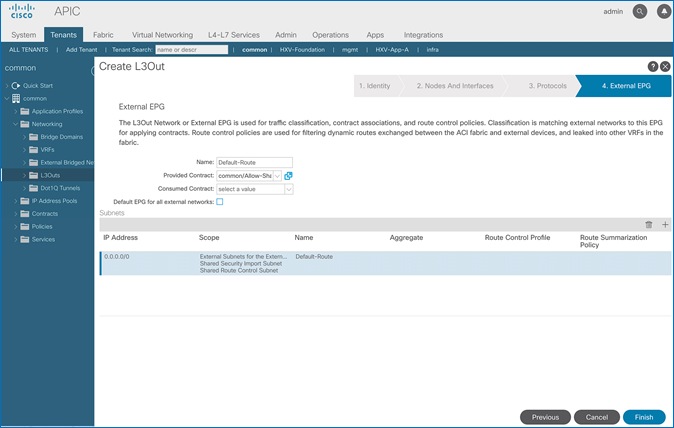Image resolution: width=674 pixels, height=428 pixels.
Task: Click the External Bridged Networks folder icon
Action: click(34, 162)
